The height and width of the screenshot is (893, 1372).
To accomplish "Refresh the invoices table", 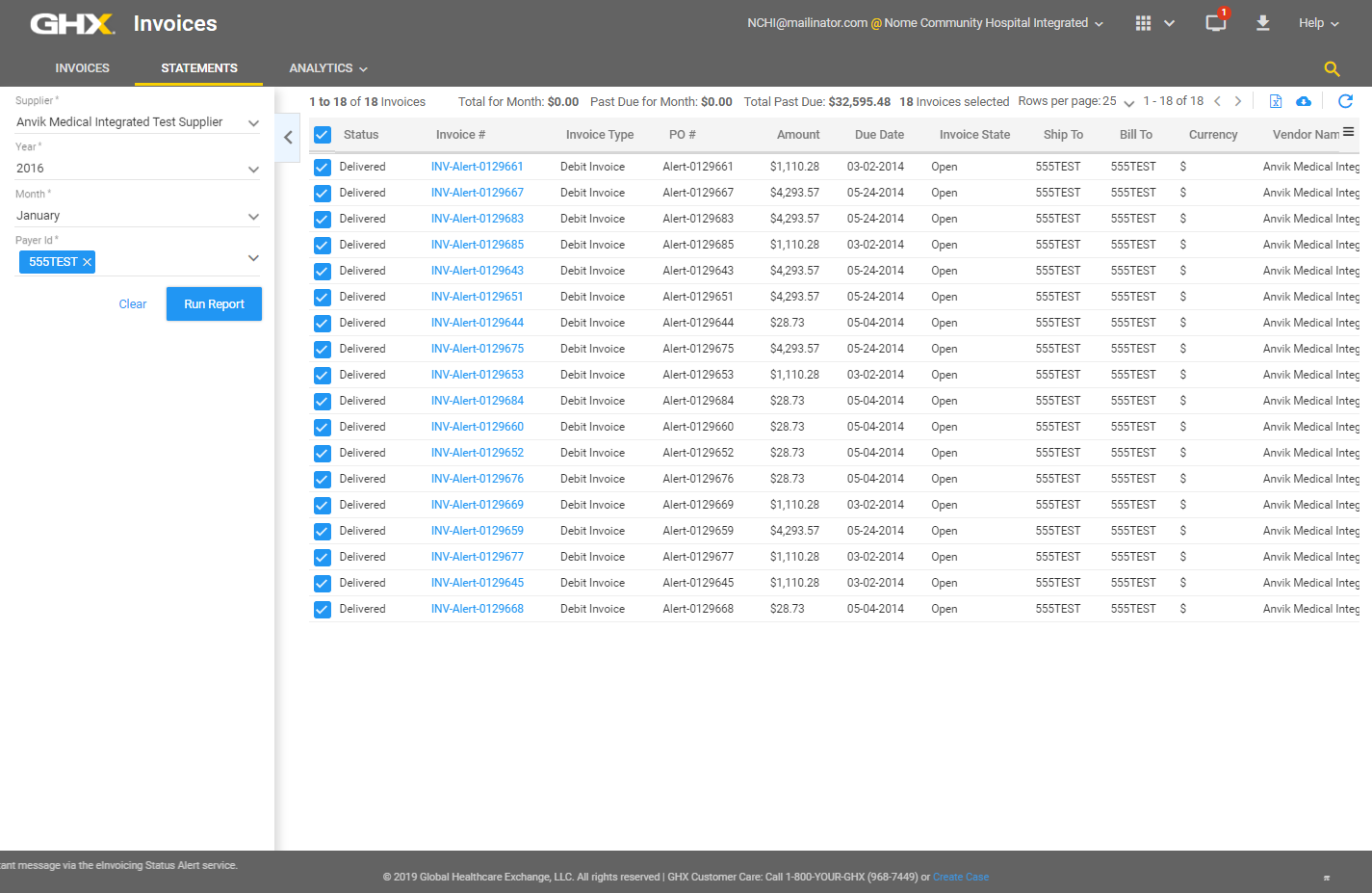I will (1345, 100).
